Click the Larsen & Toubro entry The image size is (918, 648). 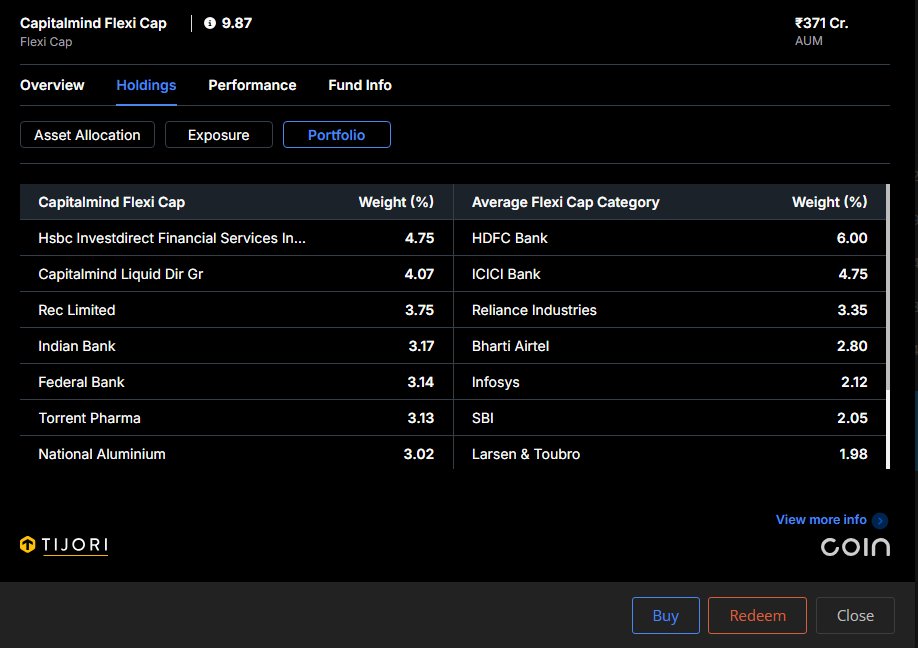click(526, 454)
